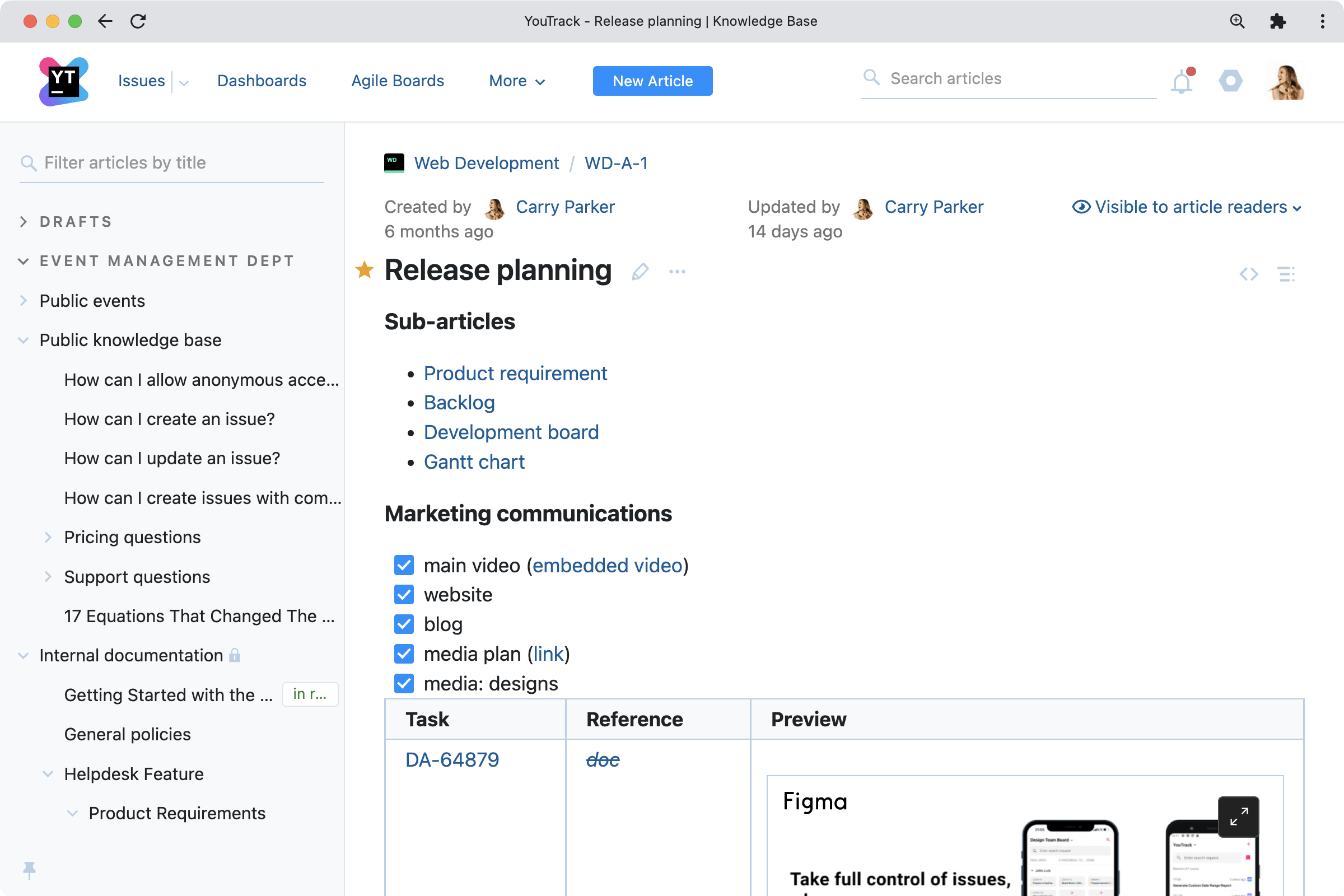Image resolution: width=1344 pixels, height=896 pixels.
Task: Uncheck the media: designs checkbox
Action: [x=404, y=683]
